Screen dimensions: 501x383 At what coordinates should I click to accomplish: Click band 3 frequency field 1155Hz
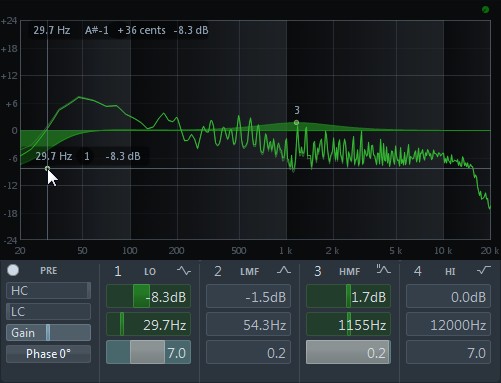coord(348,324)
